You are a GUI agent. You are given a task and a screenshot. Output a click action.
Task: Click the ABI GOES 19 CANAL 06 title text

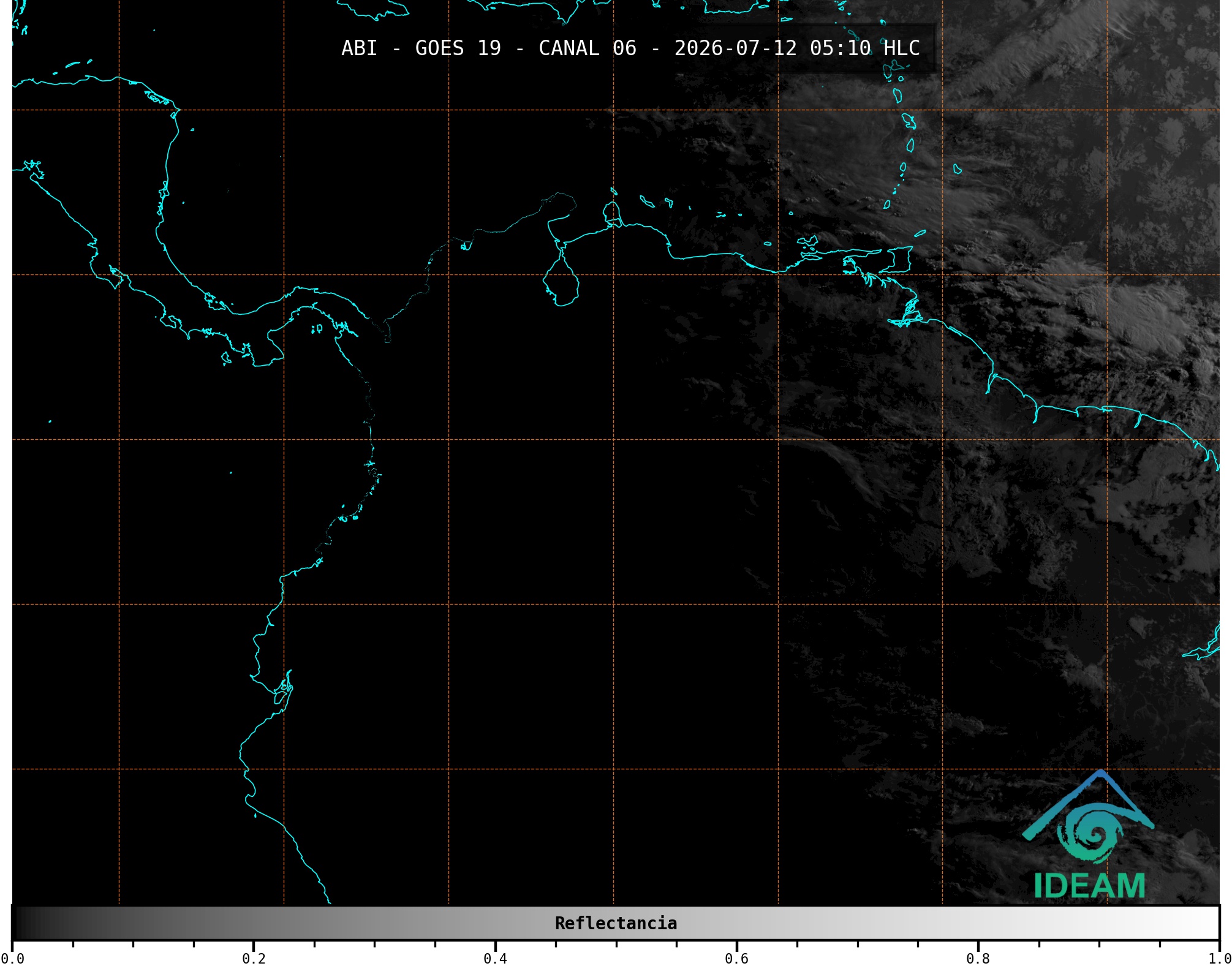[630, 48]
